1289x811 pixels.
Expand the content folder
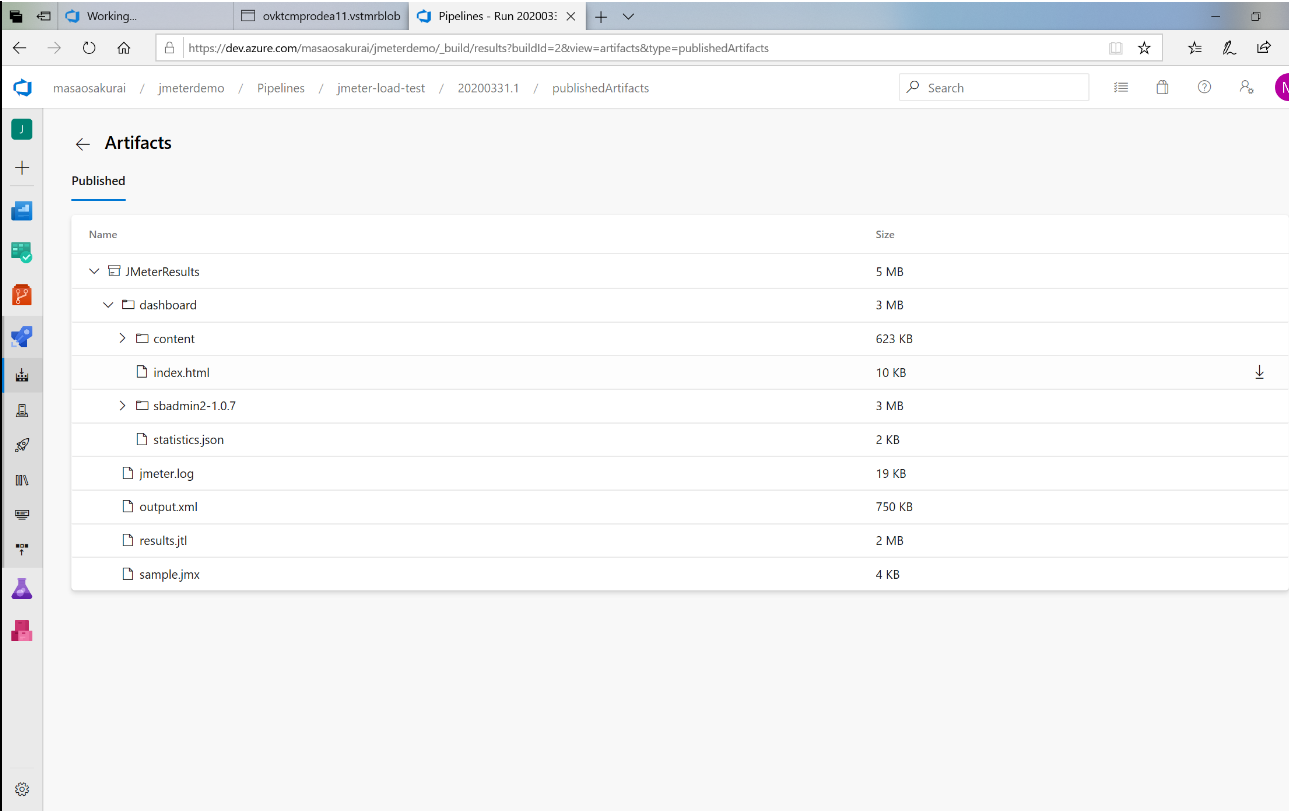point(122,339)
